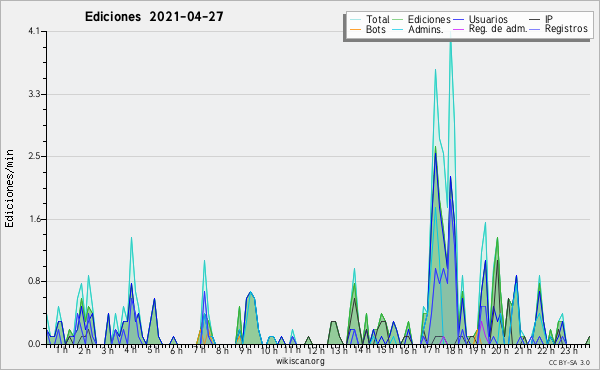Click the Usuarios legend label
Image resolution: width=600 pixels, height=370 pixels.
[488, 19]
